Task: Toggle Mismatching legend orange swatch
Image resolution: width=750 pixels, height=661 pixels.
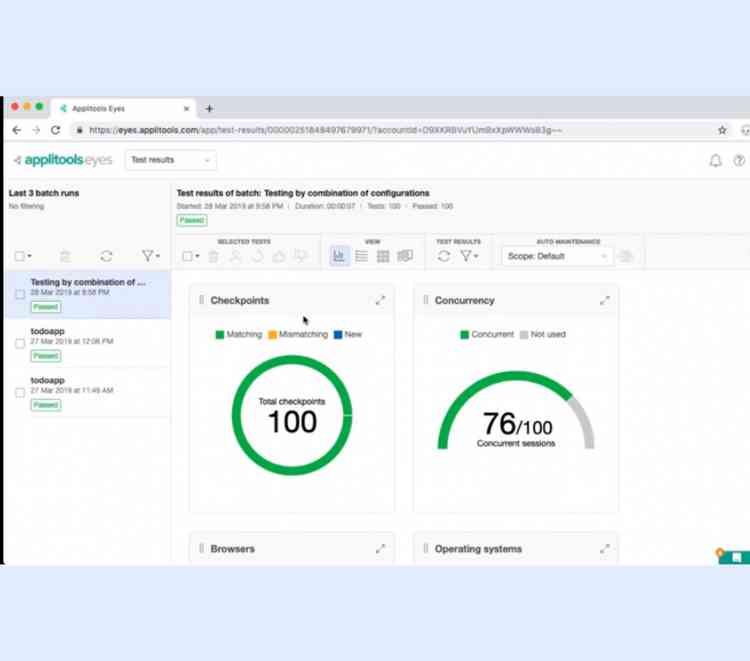Action: pos(272,334)
